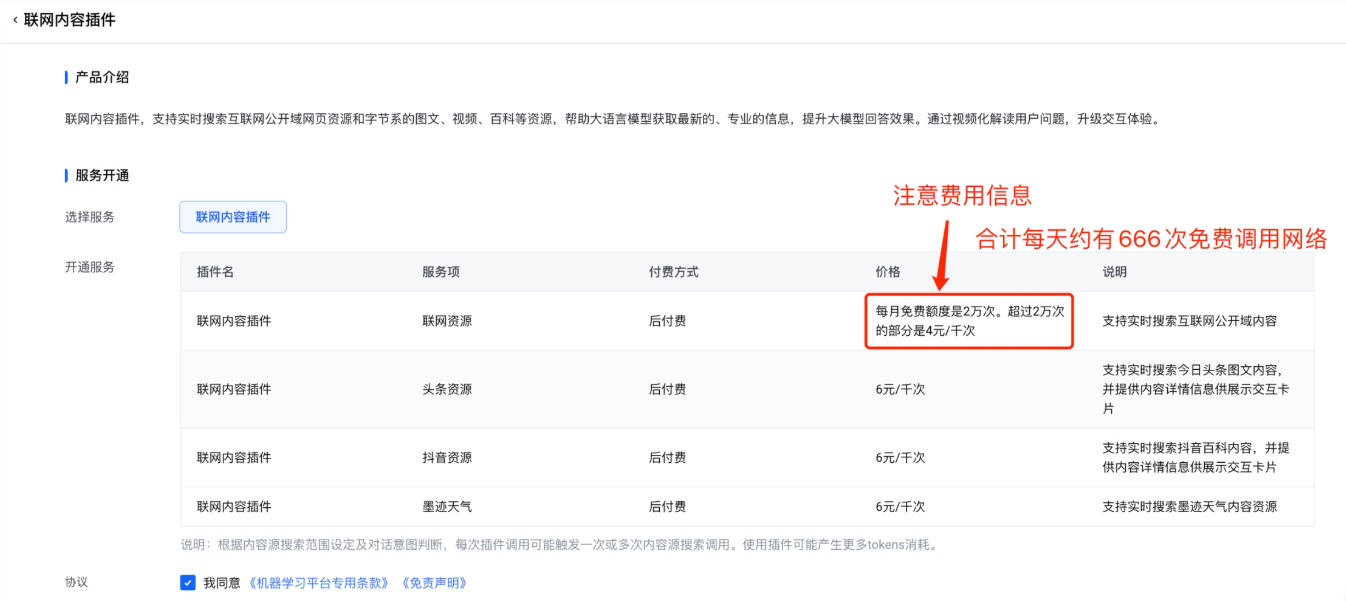Image resolution: width=1346 pixels, height=601 pixels.
Task: Select the 抖音资源 service item cell
Action: coord(447,458)
